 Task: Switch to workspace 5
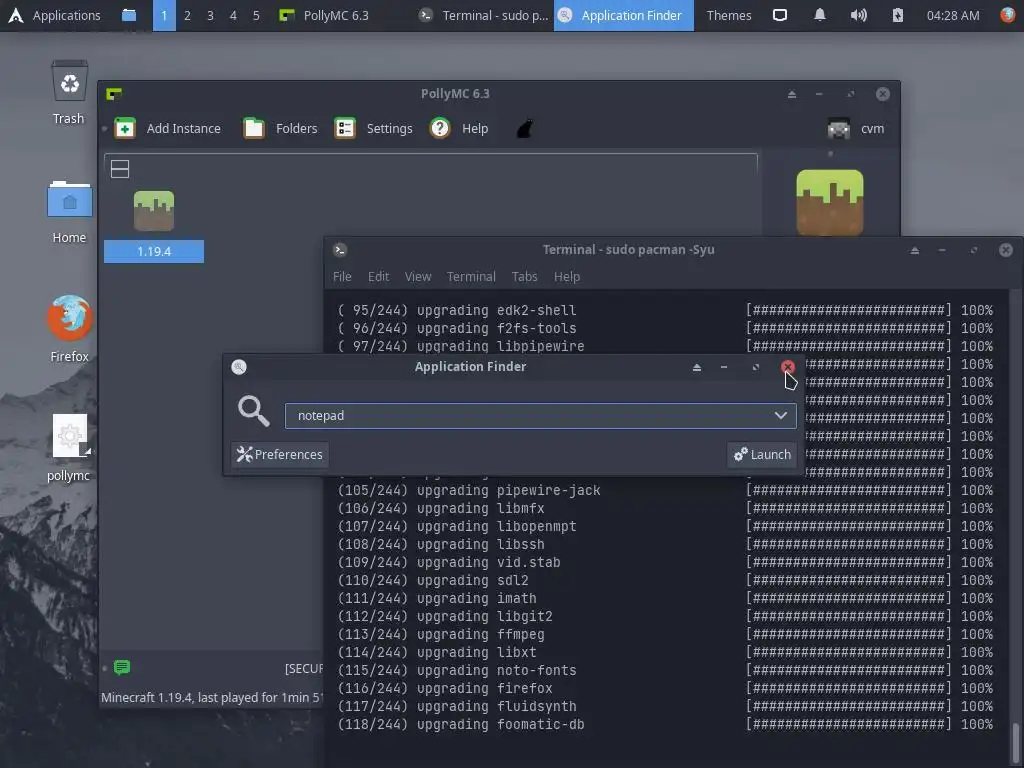click(256, 15)
